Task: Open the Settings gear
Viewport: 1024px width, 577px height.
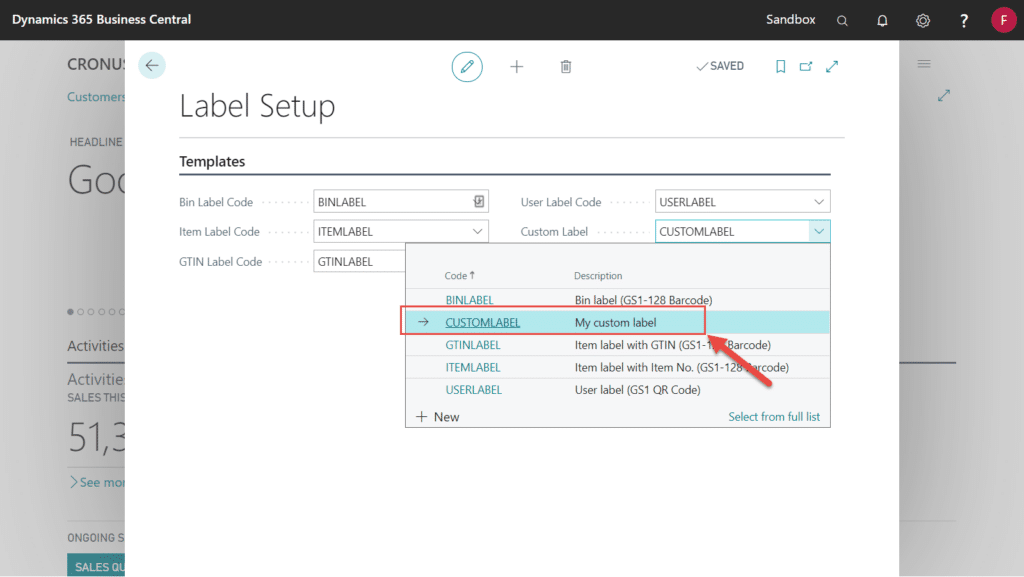Action: (922, 19)
